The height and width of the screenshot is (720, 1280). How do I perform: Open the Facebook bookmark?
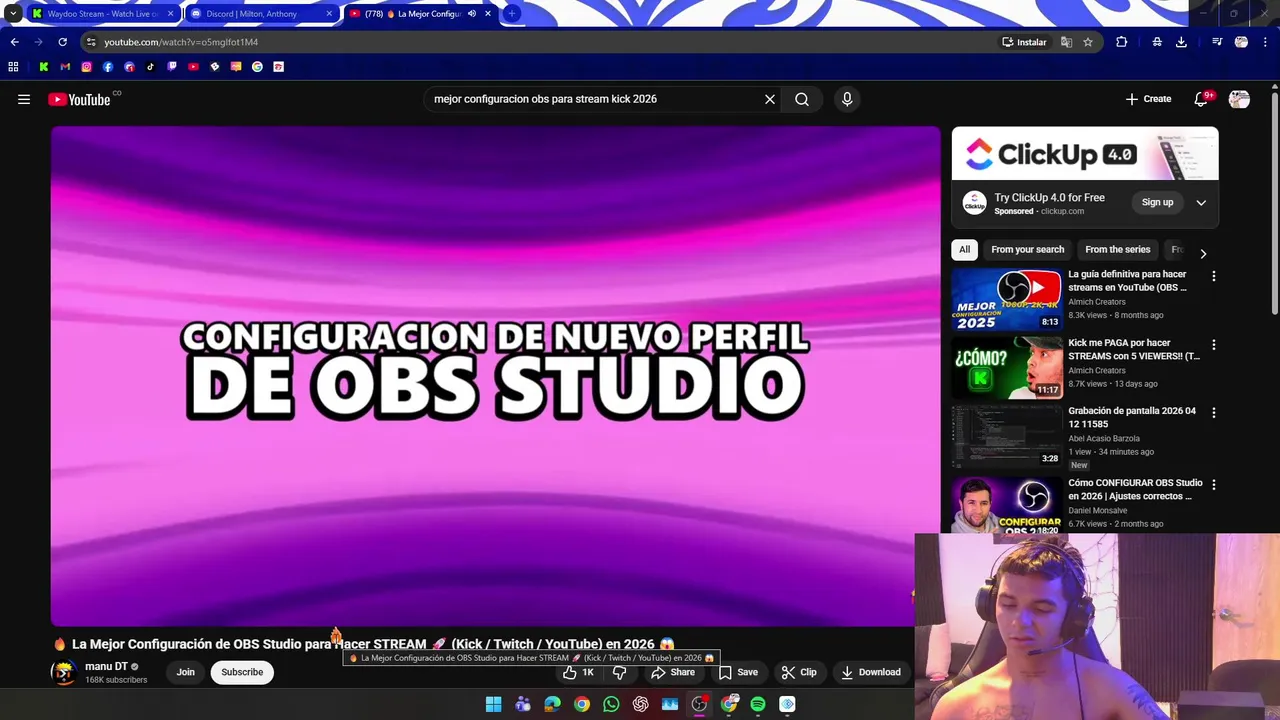tap(108, 67)
